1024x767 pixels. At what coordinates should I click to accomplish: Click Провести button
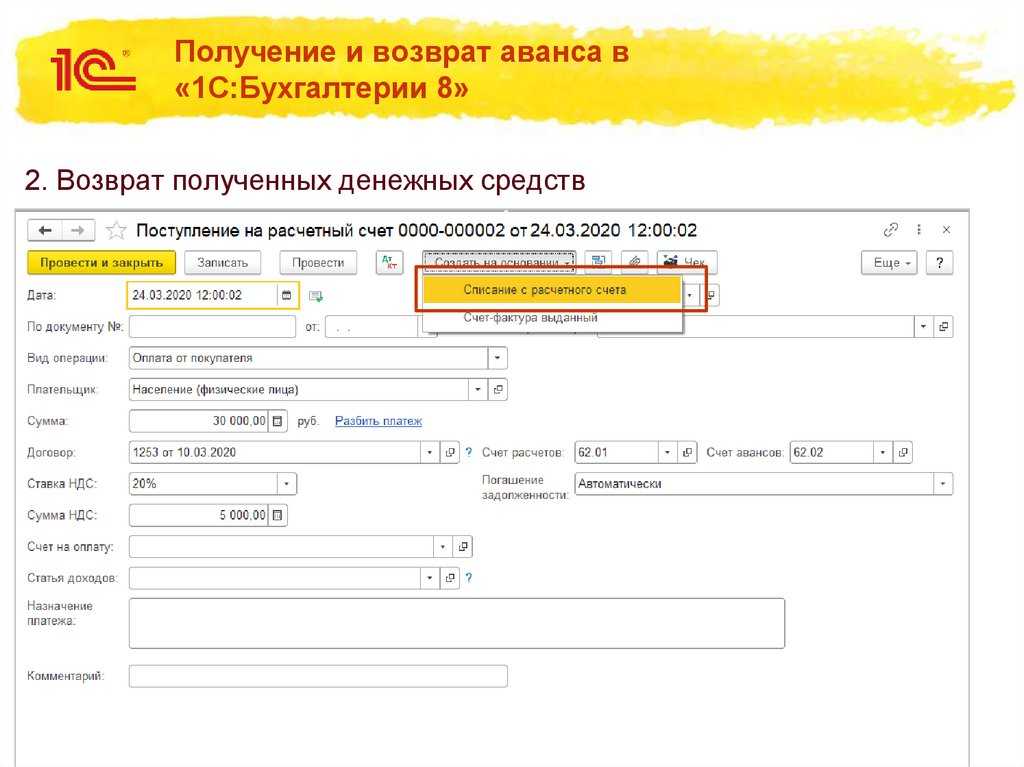[x=318, y=263]
